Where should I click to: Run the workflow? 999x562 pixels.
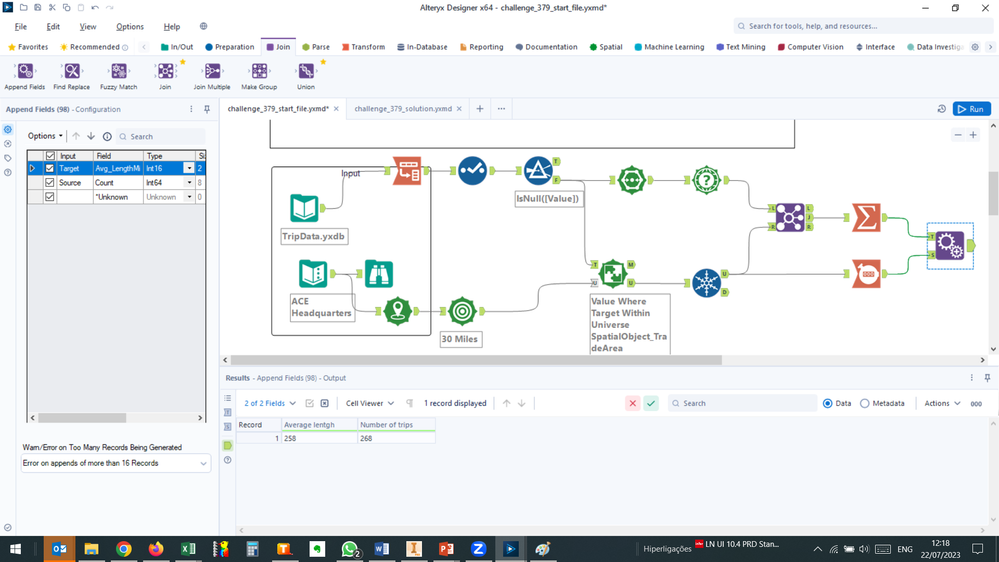click(x=972, y=109)
